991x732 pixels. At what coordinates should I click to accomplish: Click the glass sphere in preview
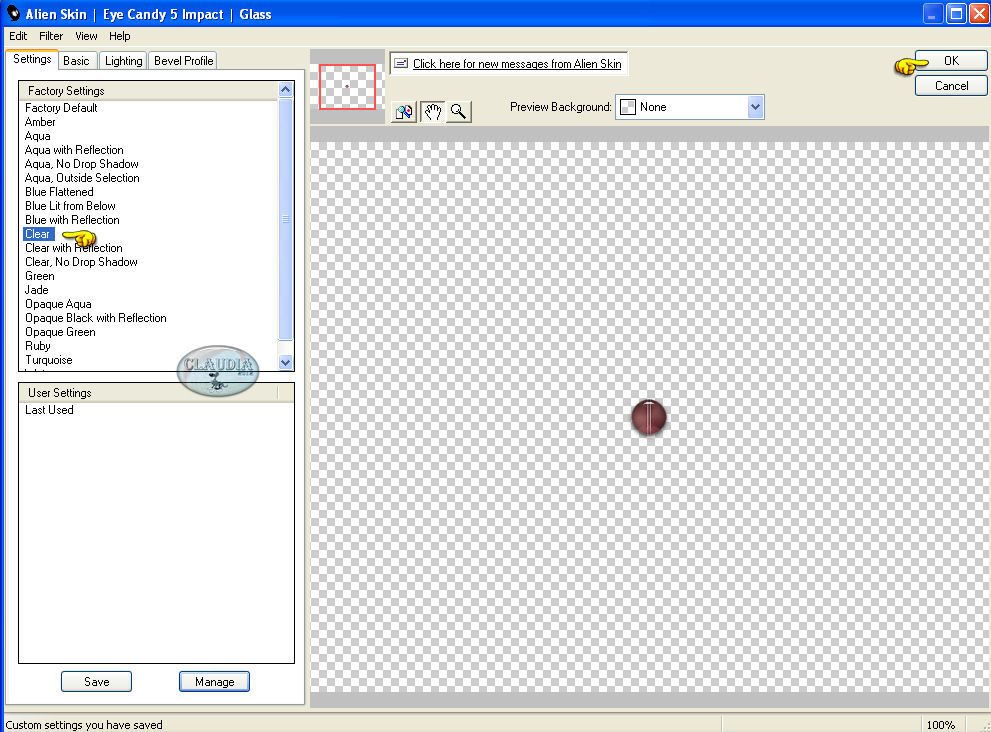(x=648, y=417)
